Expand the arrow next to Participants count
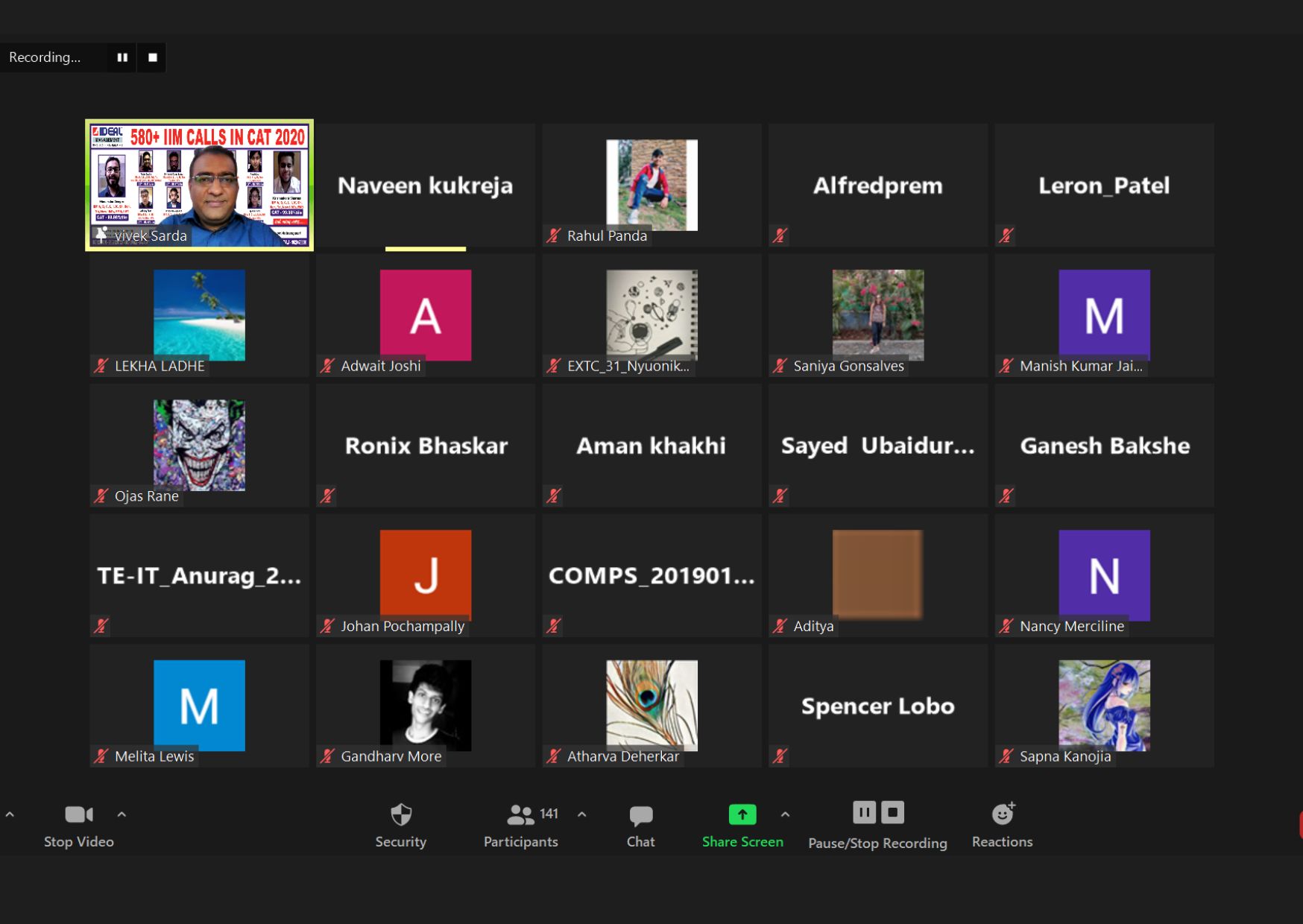The image size is (1303, 924). pos(581,814)
